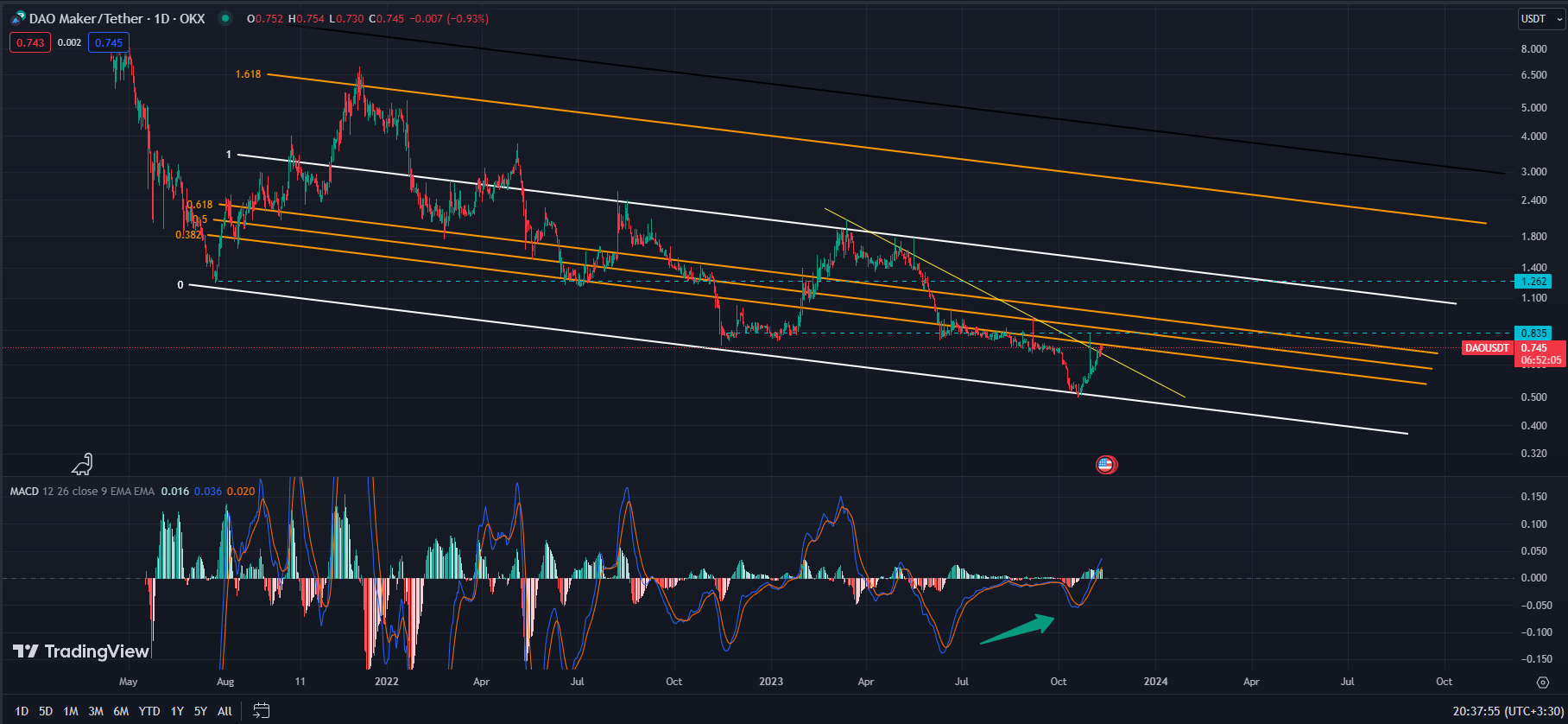
Task: Click the 0.835 price label on axis
Action: pos(1533,333)
